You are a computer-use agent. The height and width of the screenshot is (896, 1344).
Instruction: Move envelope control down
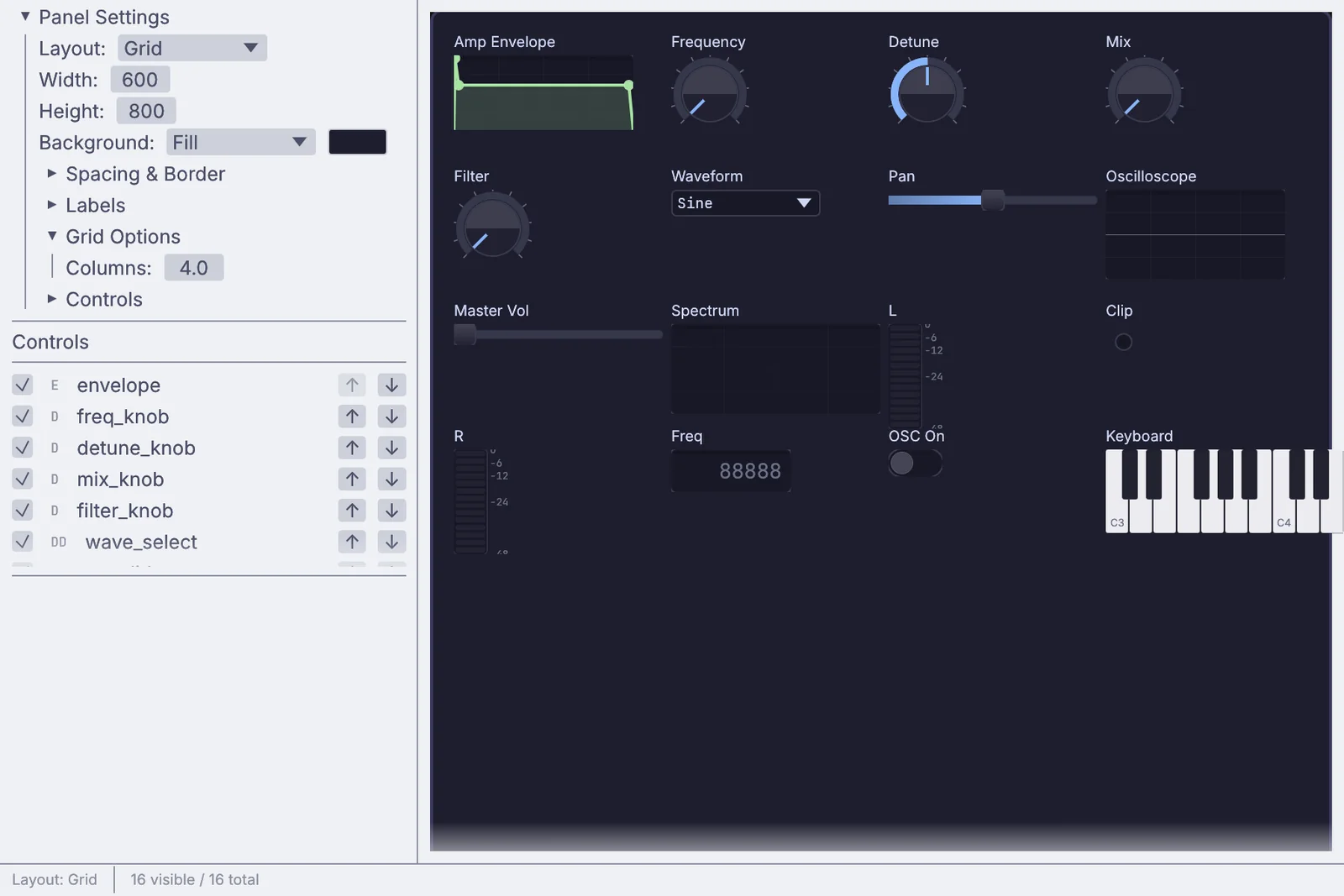391,385
